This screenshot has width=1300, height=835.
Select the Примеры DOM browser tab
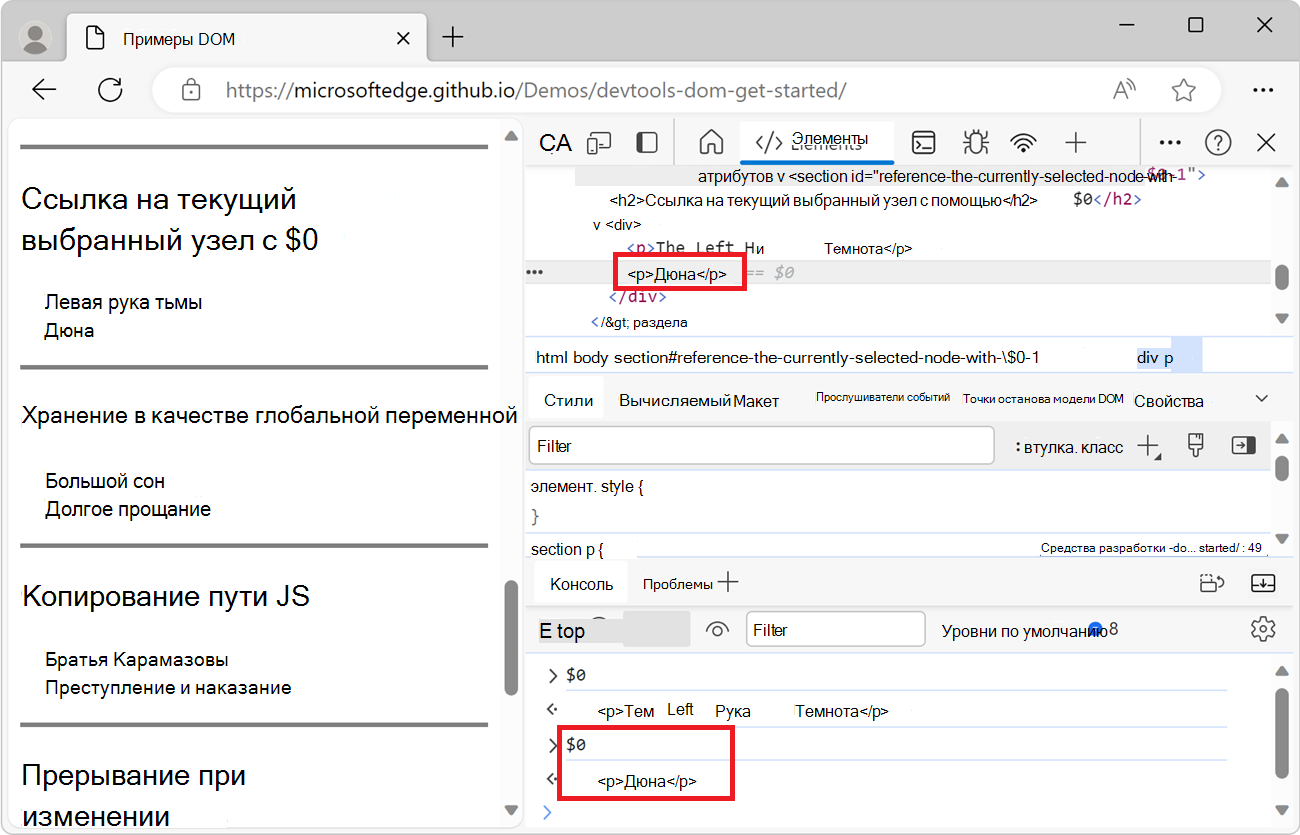pyautogui.click(x=245, y=39)
